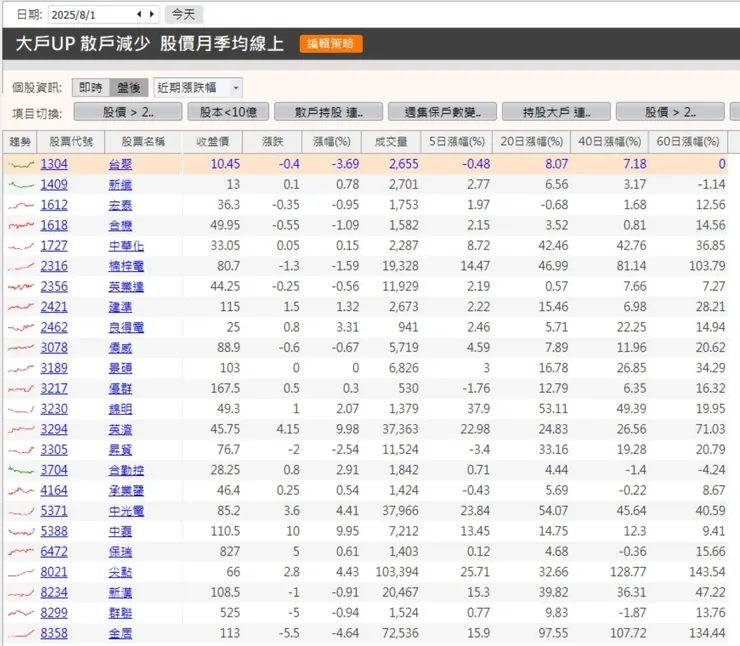
Task: Sort by 60日漲幅(%) column header
Action: point(688,142)
